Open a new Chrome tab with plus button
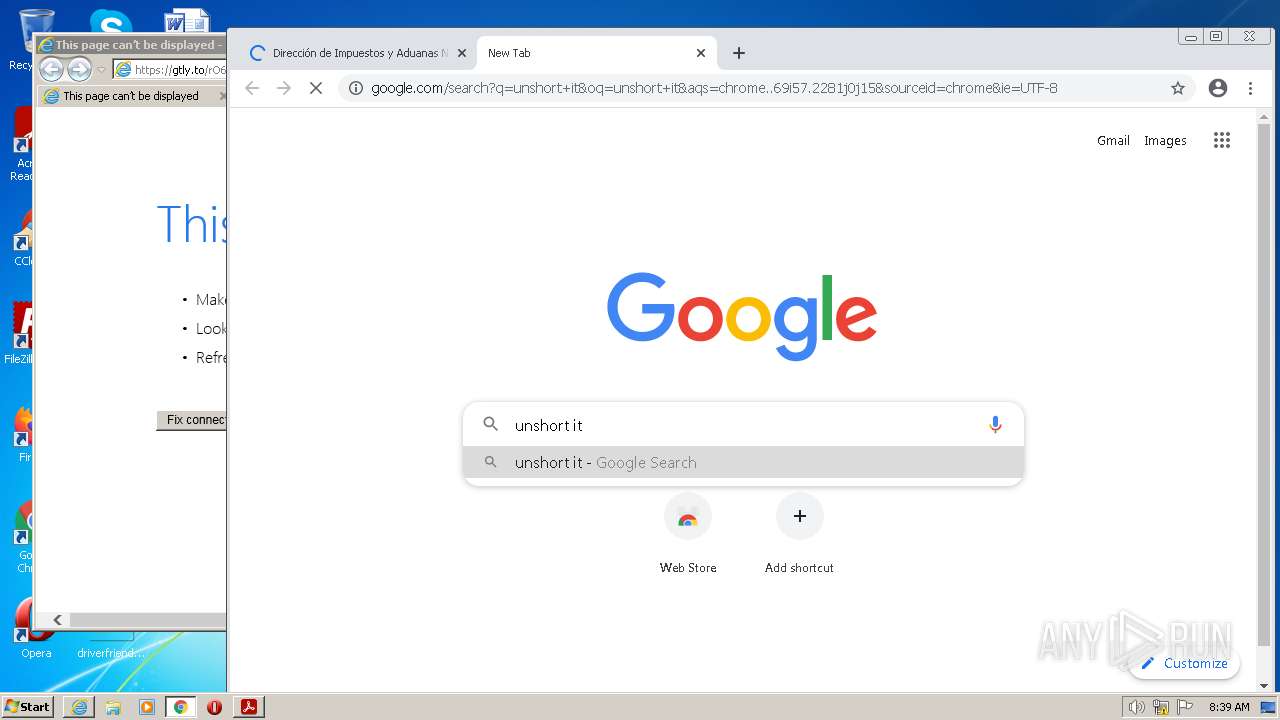The height and width of the screenshot is (720, 1280). pos(739,53)
